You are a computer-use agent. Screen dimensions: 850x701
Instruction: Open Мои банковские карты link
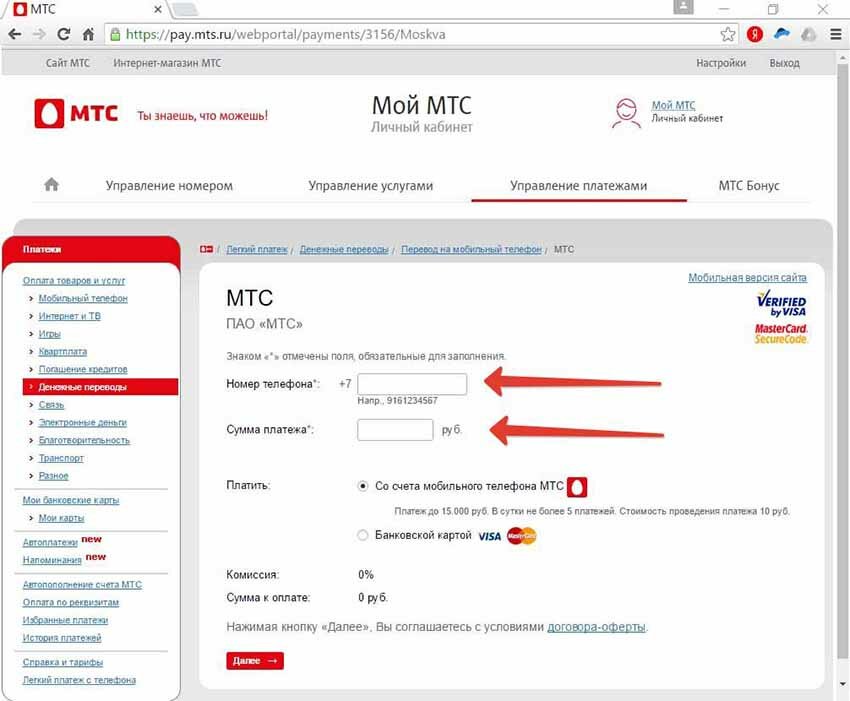pos(71,500)
